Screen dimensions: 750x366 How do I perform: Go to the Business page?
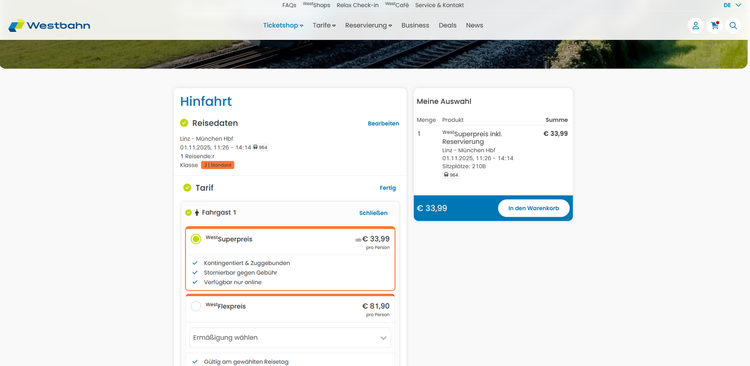point(415,25)
